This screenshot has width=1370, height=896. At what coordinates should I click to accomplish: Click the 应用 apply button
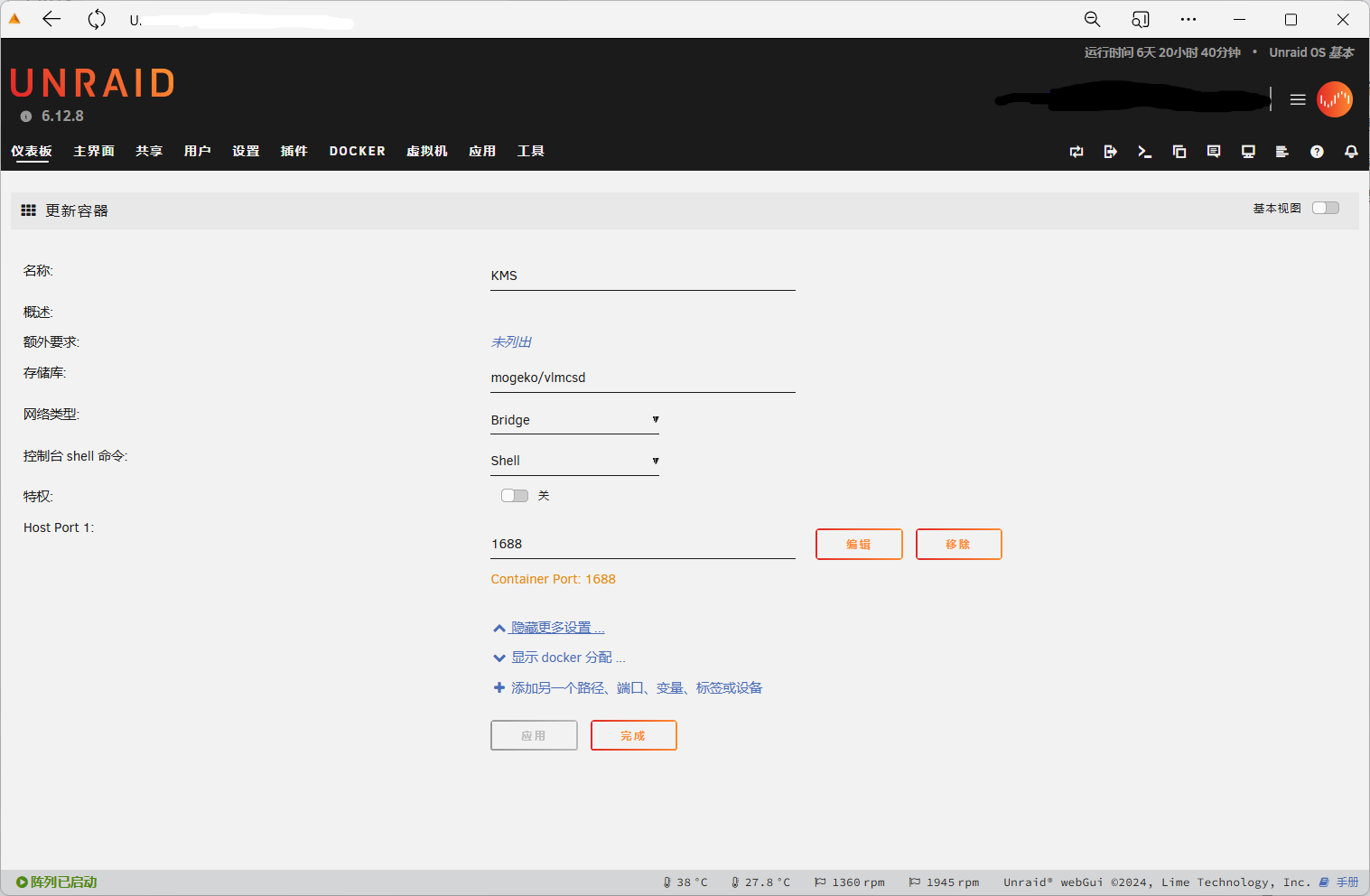[x=534, y=736]
